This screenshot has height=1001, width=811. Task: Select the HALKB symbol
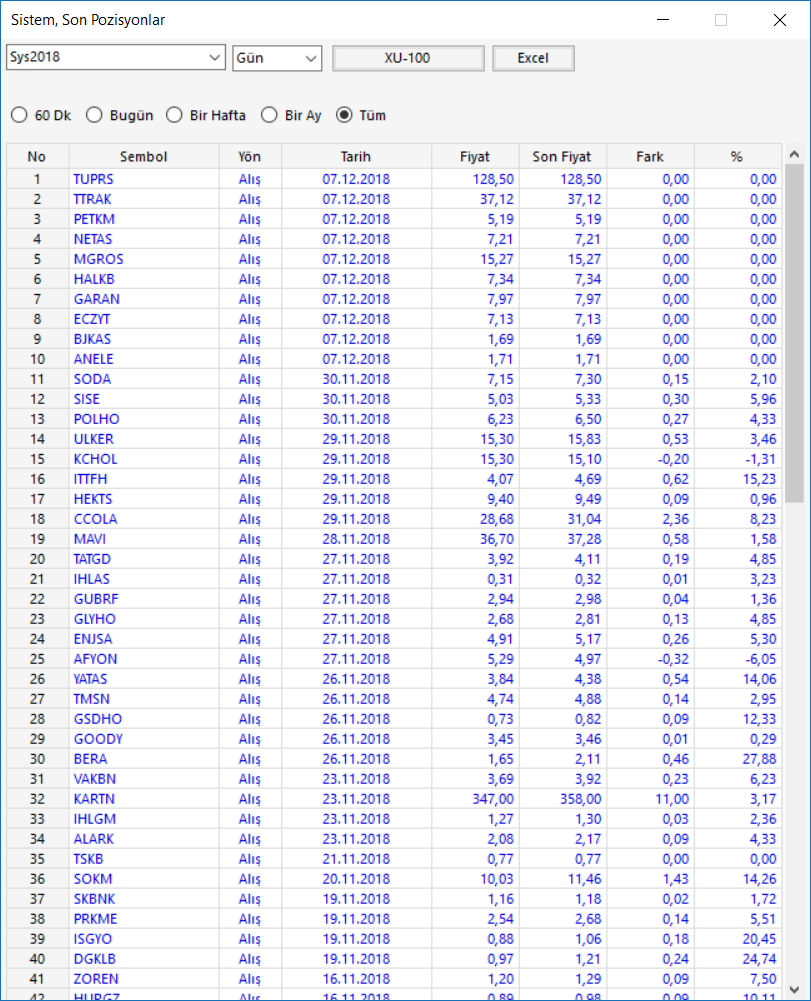tap(94, 279)
